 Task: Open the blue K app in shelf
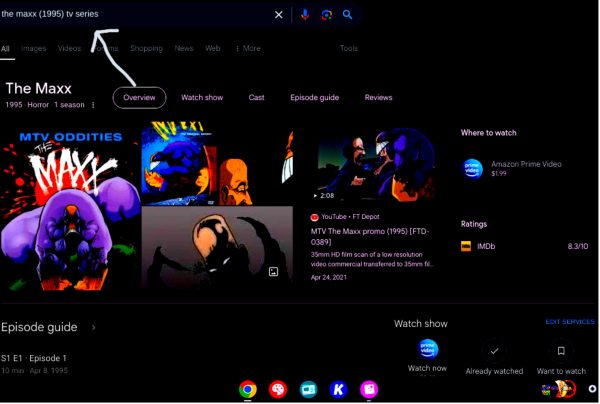pyautogui.click(x=339, y=390)
